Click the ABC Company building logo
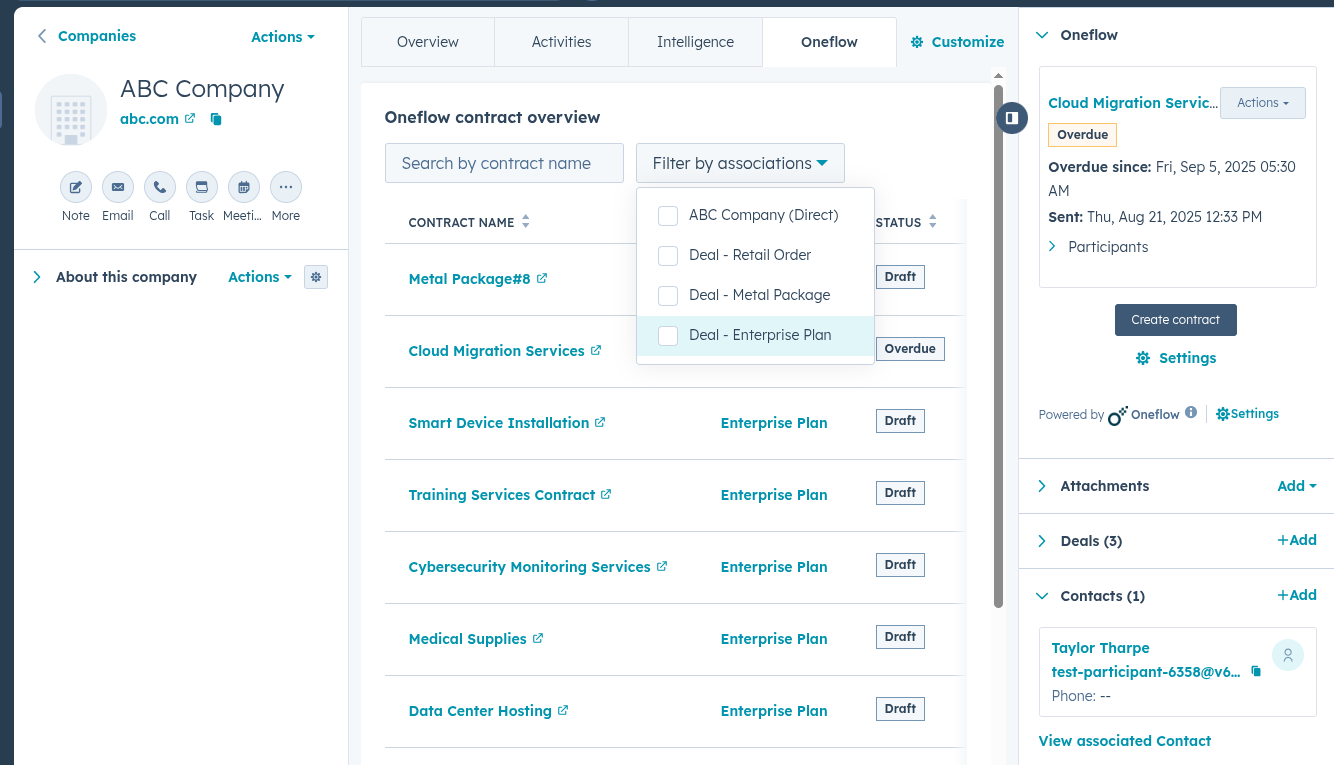The width and height of the screenshot is (1334, 765). (71, 110)
